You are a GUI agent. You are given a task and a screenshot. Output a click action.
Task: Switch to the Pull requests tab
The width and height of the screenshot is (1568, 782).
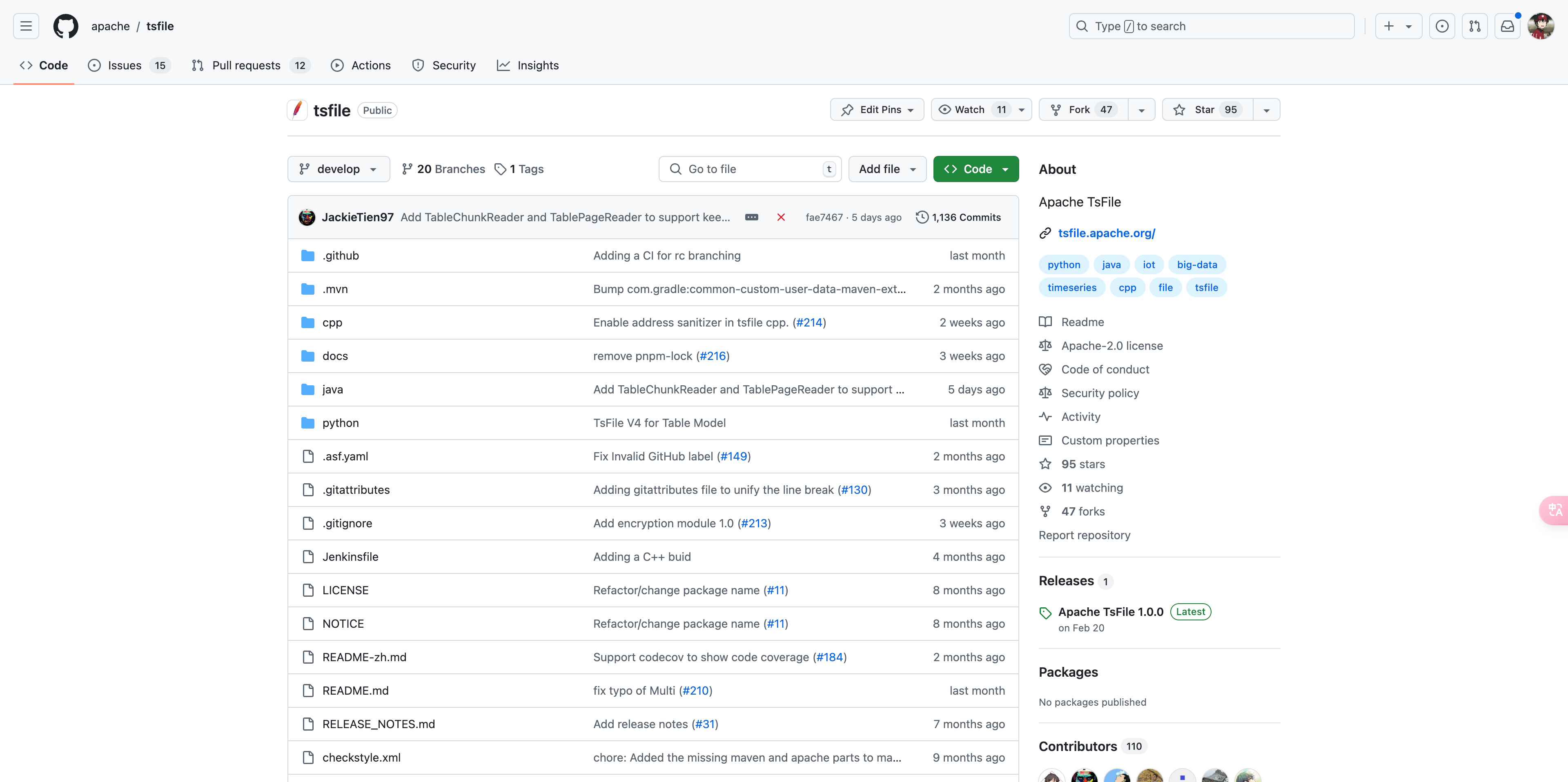coord(246,65)
